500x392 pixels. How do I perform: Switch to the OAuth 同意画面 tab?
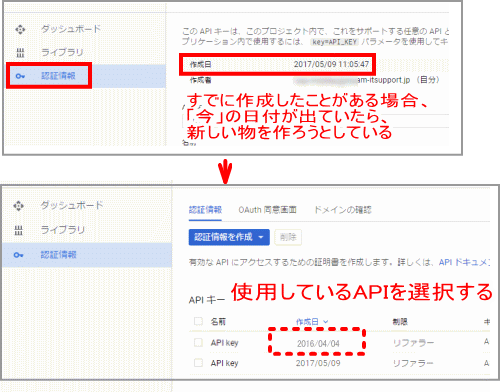(x=267, y=210)
